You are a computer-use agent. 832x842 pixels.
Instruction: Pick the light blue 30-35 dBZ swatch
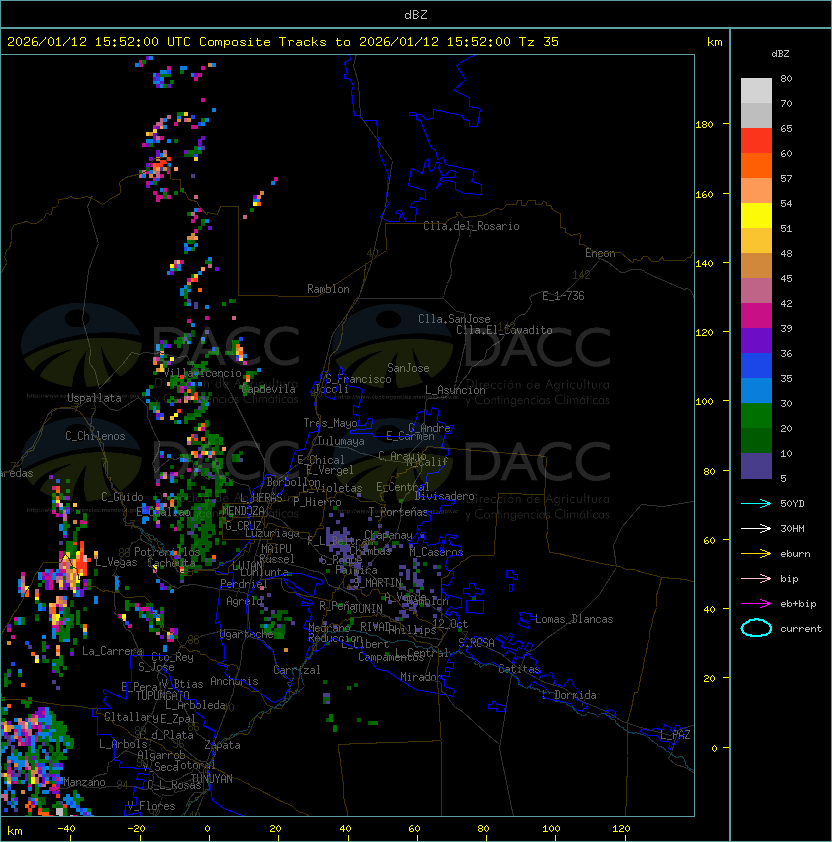[756, 390]
